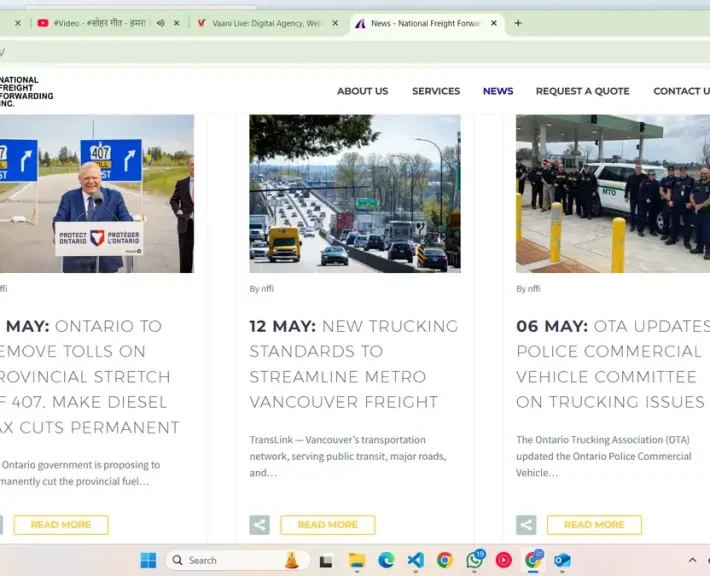
Task: Share the OTA trucking issues article
Action: click(526, 525)
